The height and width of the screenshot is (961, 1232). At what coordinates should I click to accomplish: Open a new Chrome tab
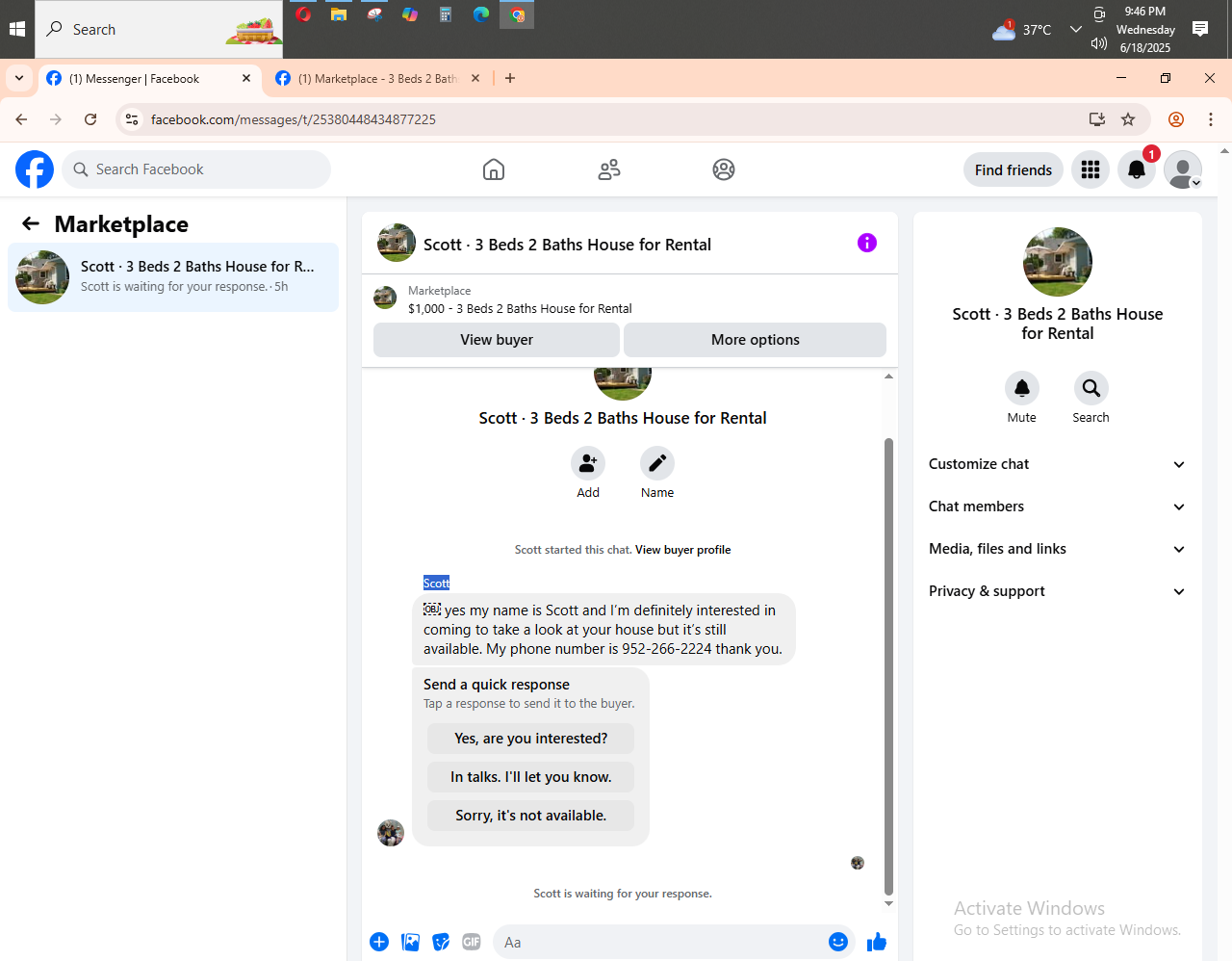pyautogui.click(x=510, y=78)
